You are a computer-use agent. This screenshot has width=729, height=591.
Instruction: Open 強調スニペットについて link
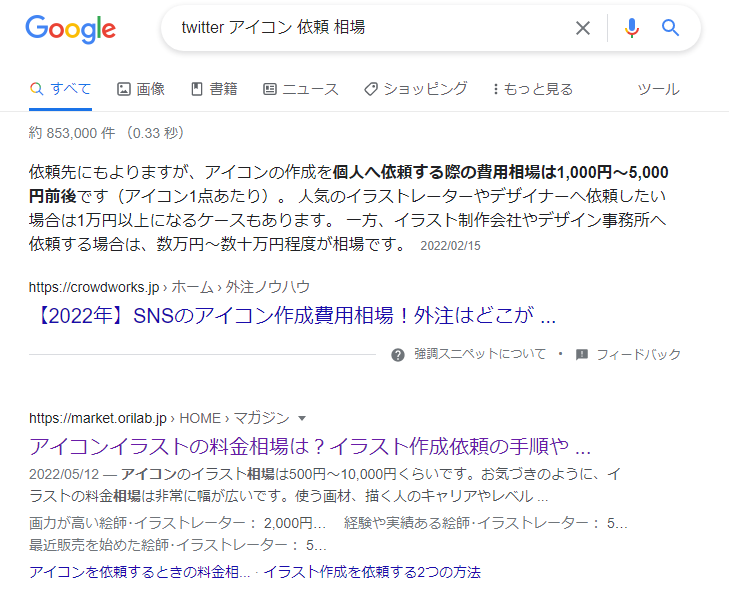tap(480, 354)
